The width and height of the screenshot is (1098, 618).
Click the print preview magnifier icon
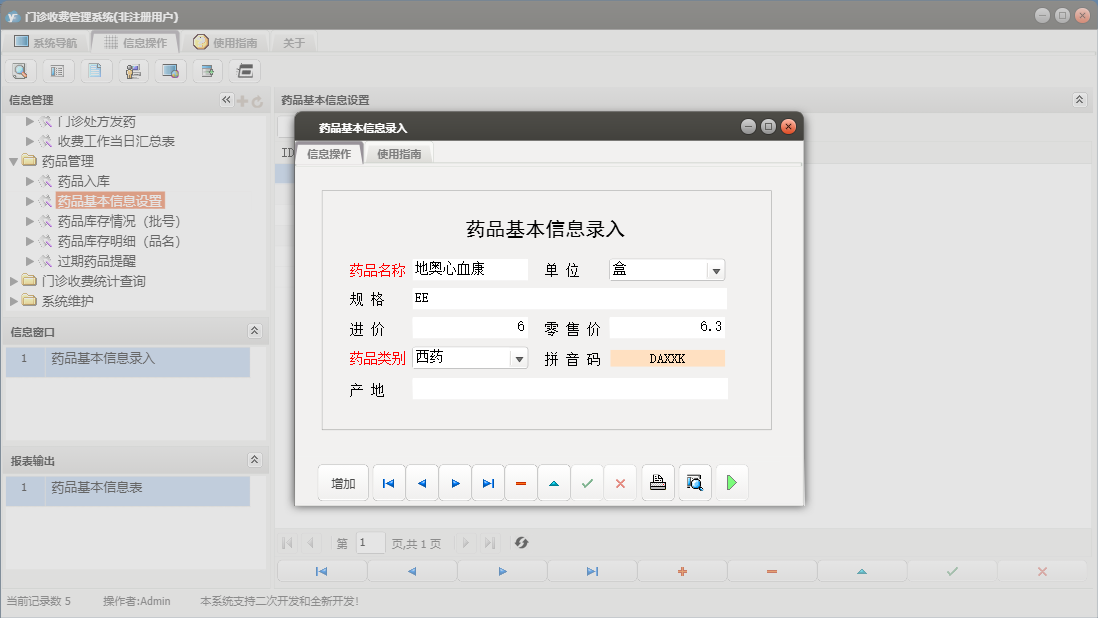coord(694,482)
